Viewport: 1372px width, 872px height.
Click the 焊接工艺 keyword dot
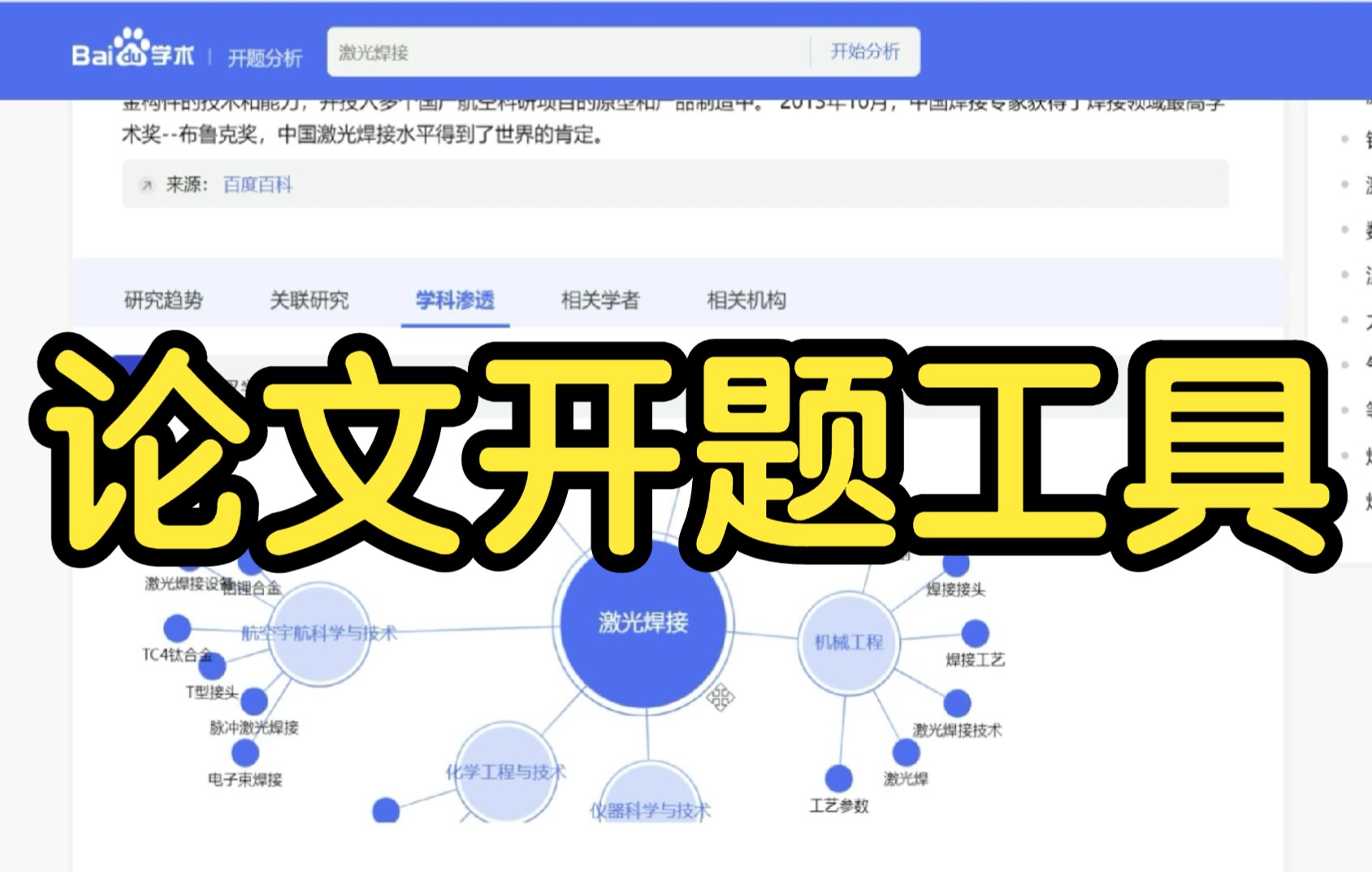pyautogui.click(x=976, y=634)
